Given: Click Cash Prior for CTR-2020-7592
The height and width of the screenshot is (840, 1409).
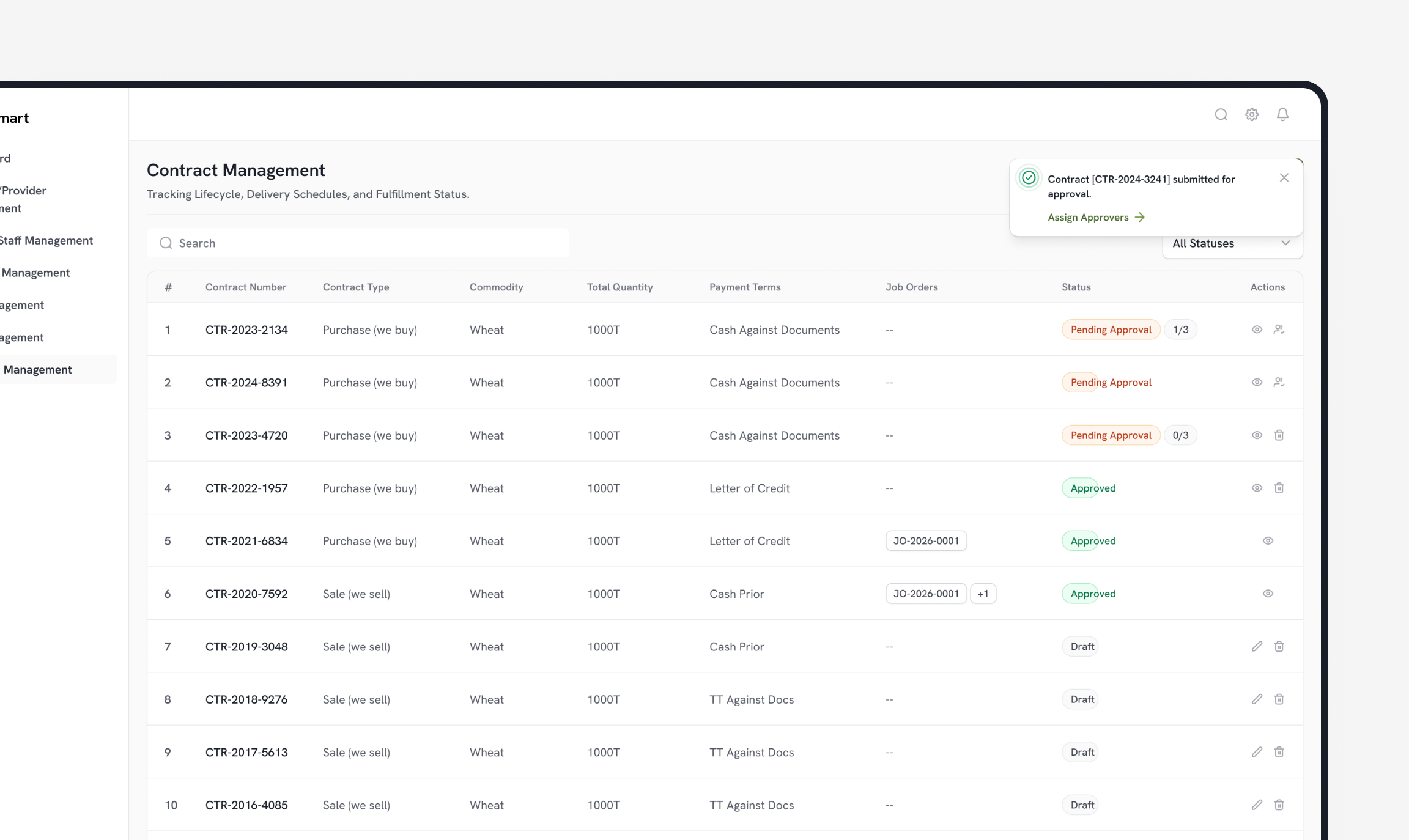Looking at the screenshot, I should (737, 594).
